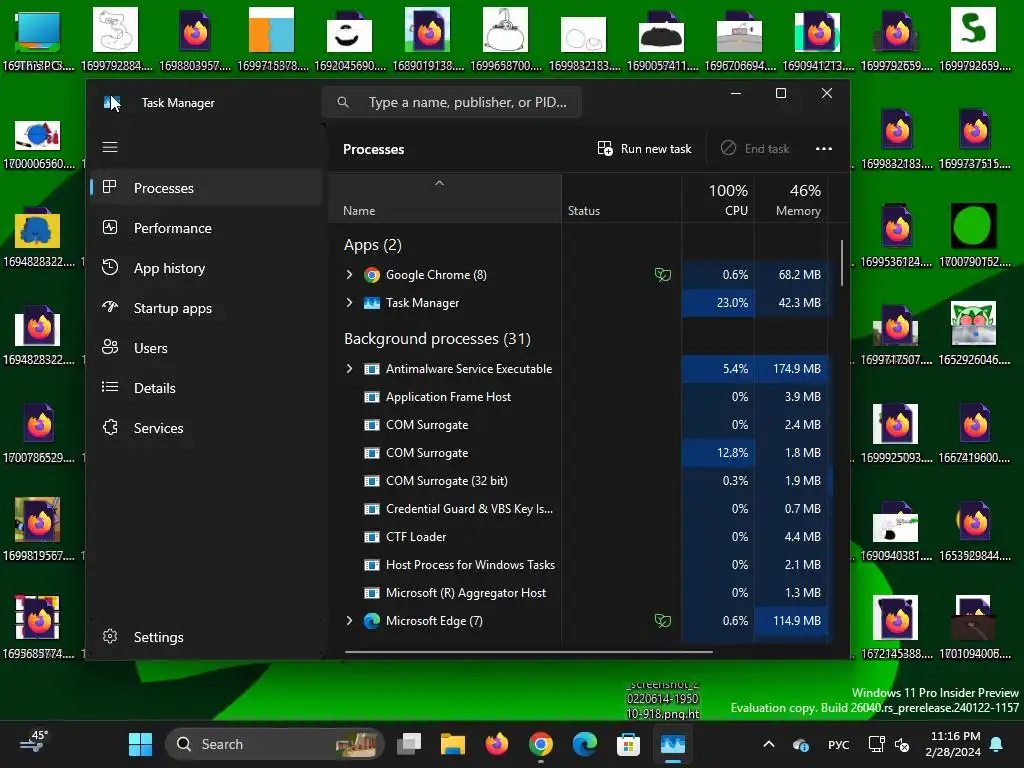
Task: Expand the Google Chrome (8) process group
Action: (349, 275)
